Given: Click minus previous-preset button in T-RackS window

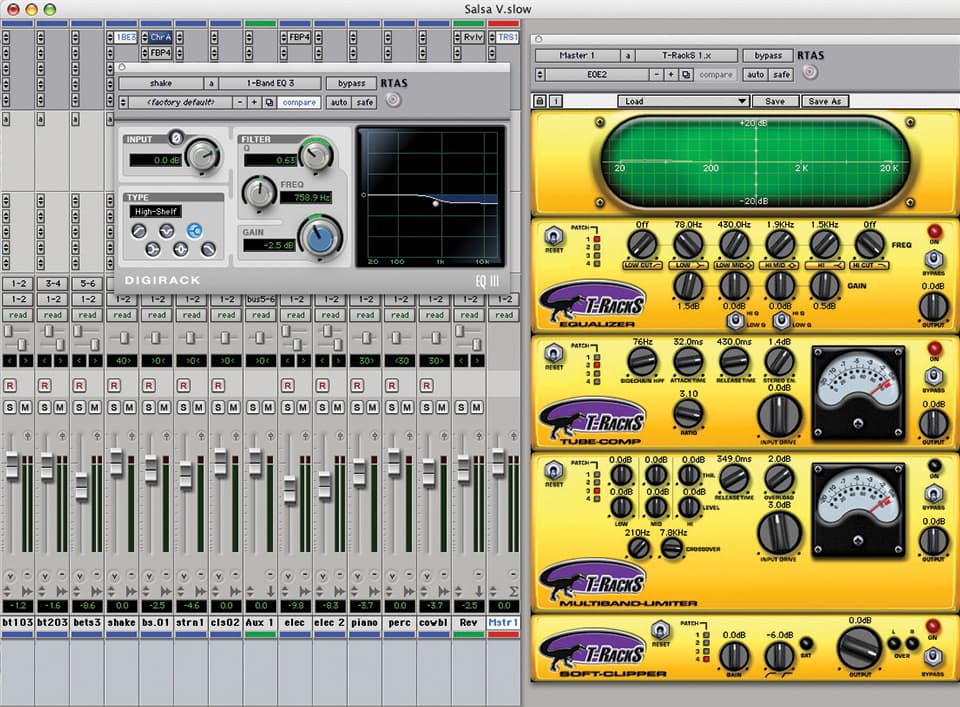Looking at the screenshot, I should point(656,74).
